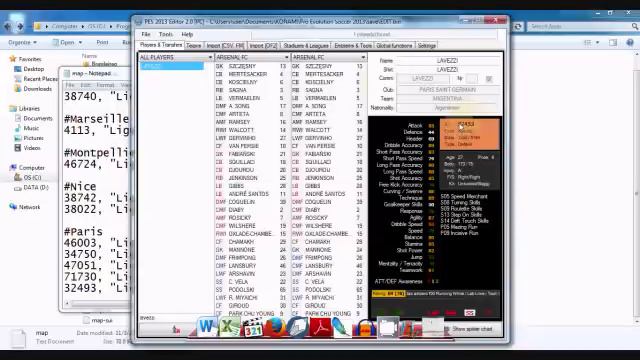This screenshot has width=640, height=360.
Task: Open the File menu of PES Editor
Action: (x=146, y=34)
